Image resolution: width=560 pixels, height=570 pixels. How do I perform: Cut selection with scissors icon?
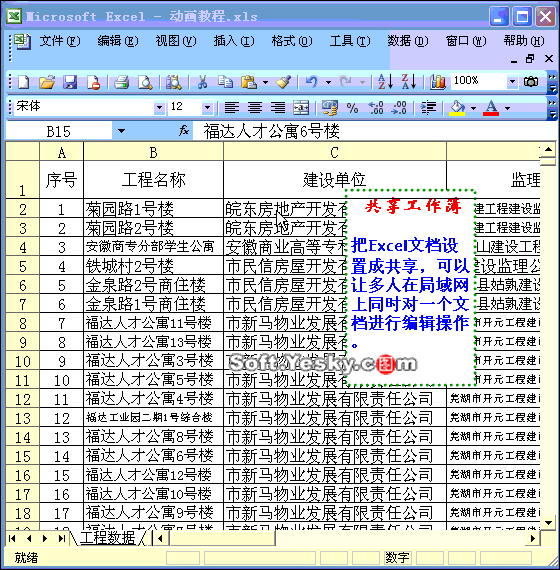coord(202,82)
